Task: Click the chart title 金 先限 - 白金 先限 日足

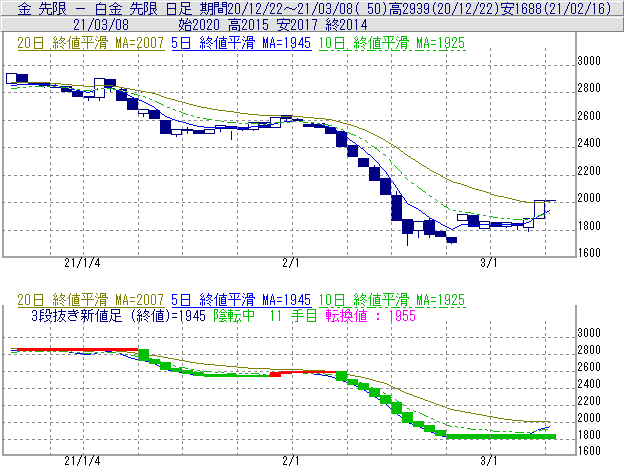Action: [x=105, y=8]
